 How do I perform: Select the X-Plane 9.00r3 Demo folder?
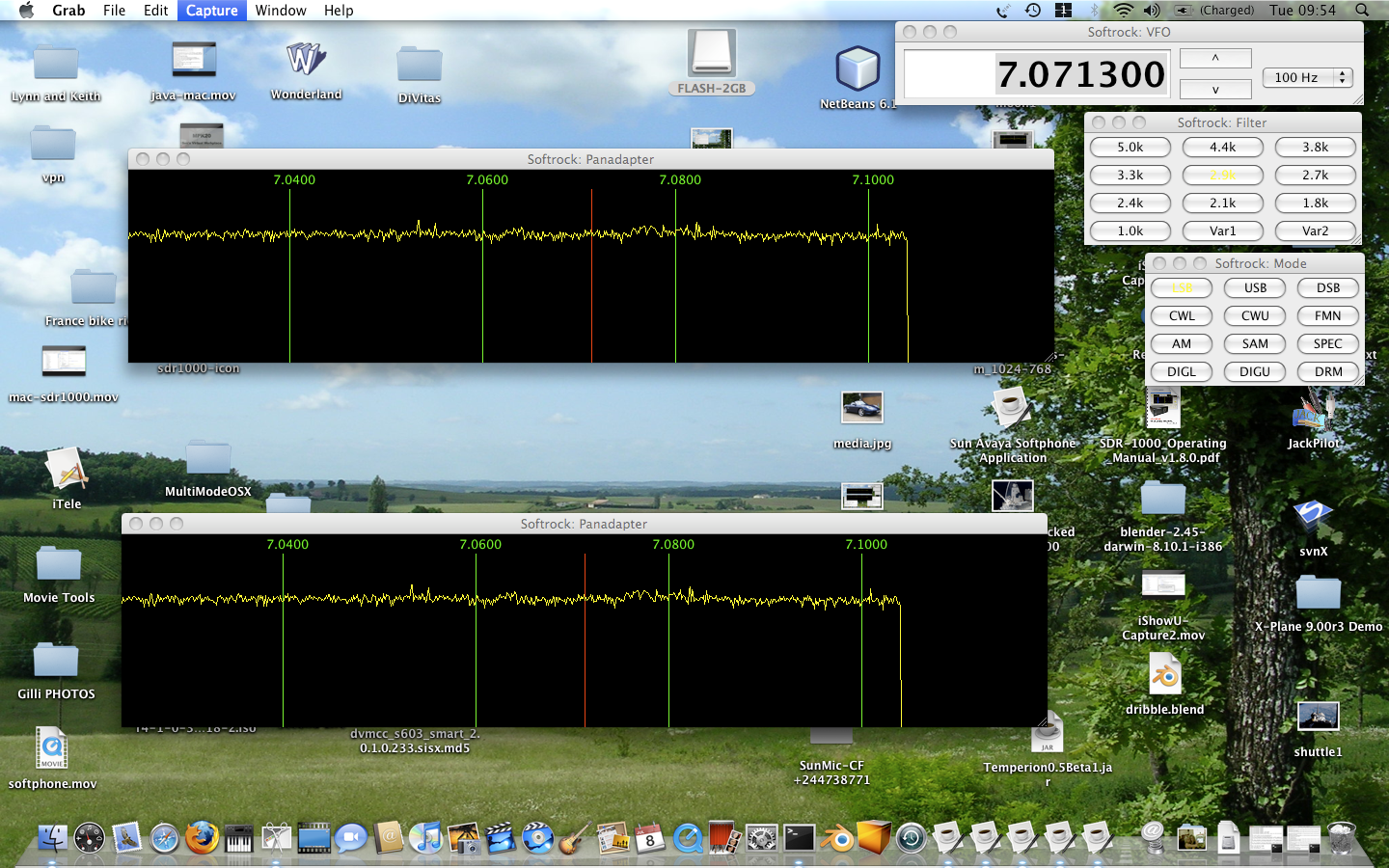point(1318,591)
